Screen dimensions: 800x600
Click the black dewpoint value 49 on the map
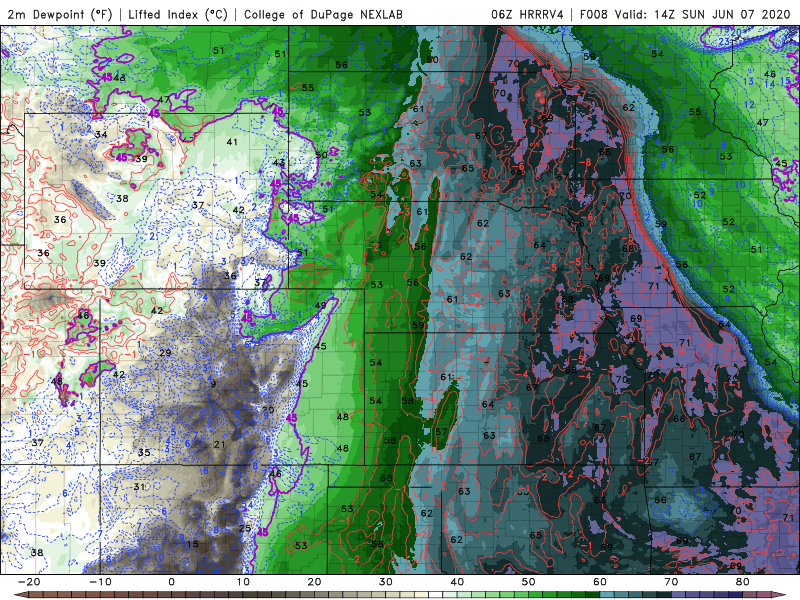[x=320, y=305]
